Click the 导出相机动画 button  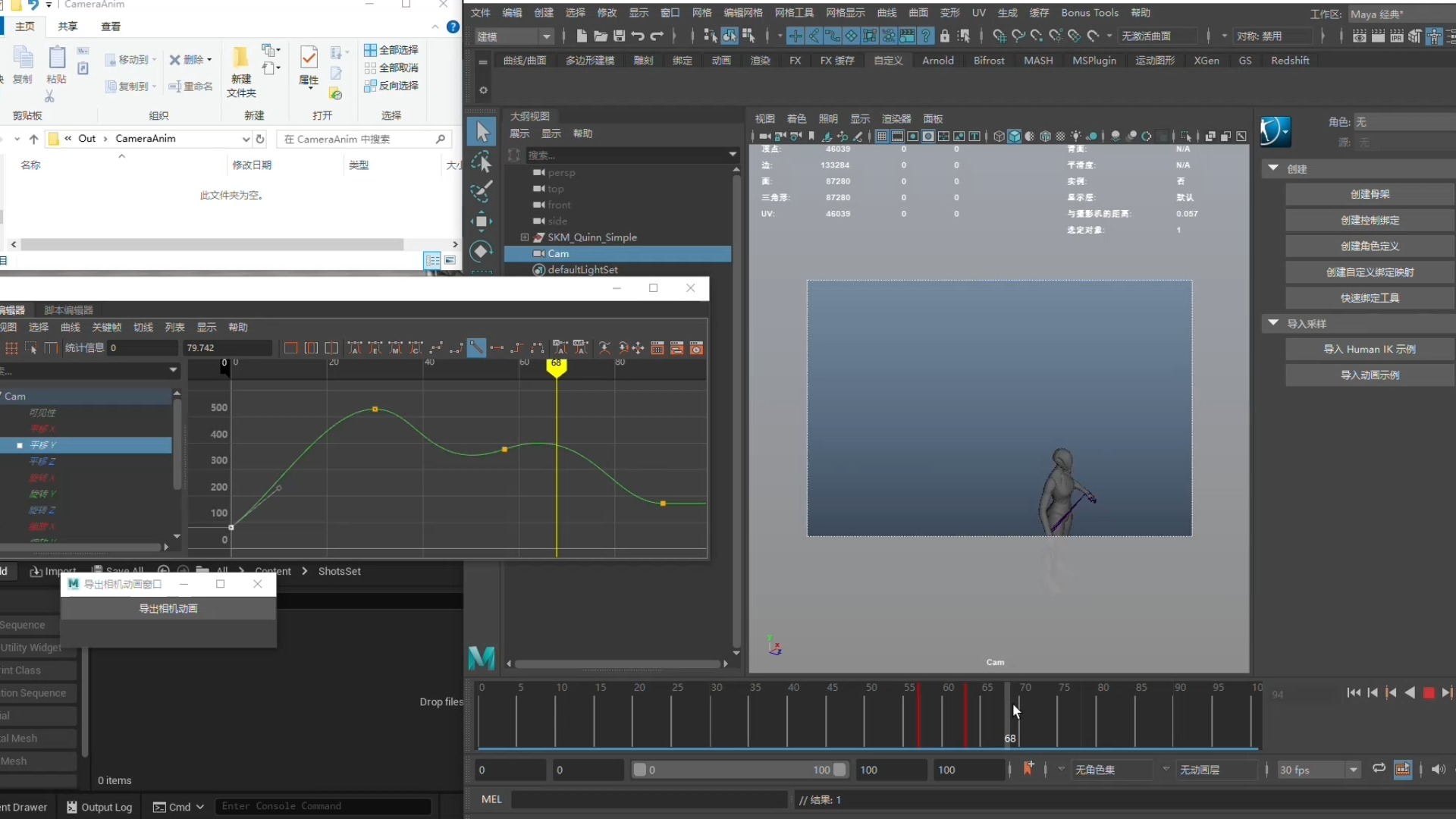tap(168, 608)
